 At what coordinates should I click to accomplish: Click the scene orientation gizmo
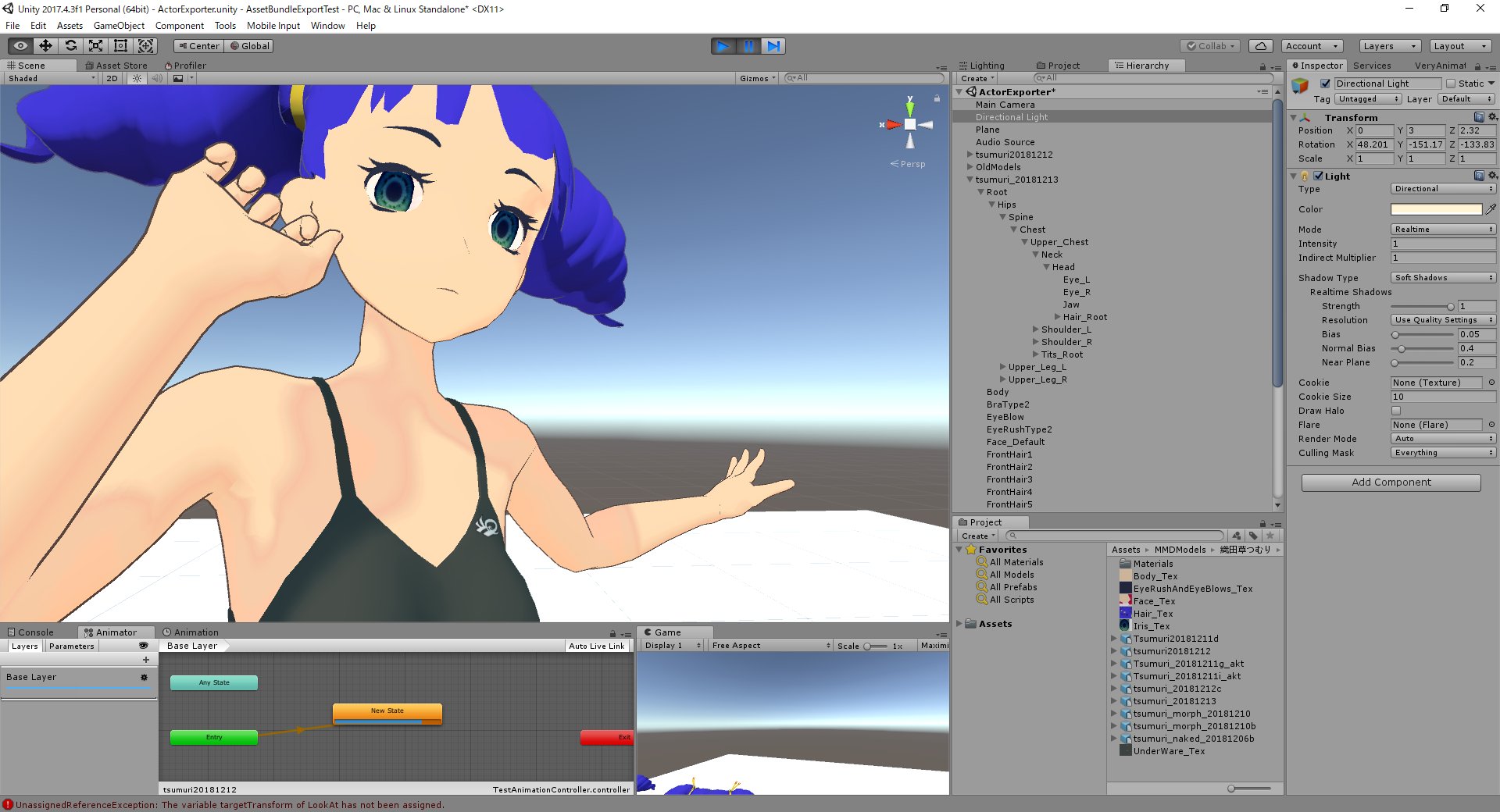coord(909,124)
